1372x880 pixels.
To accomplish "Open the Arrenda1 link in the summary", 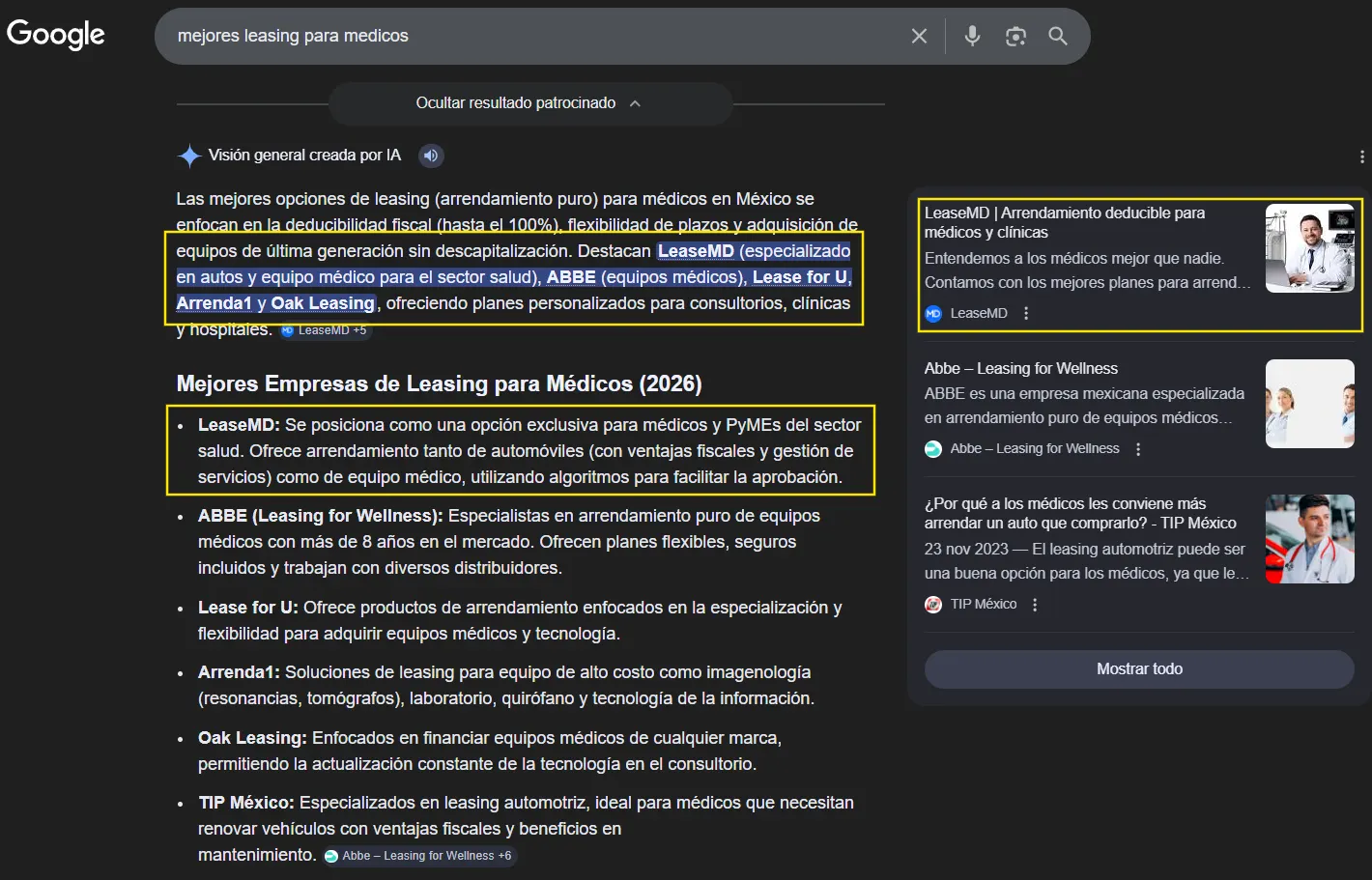I will coord(214,303).
